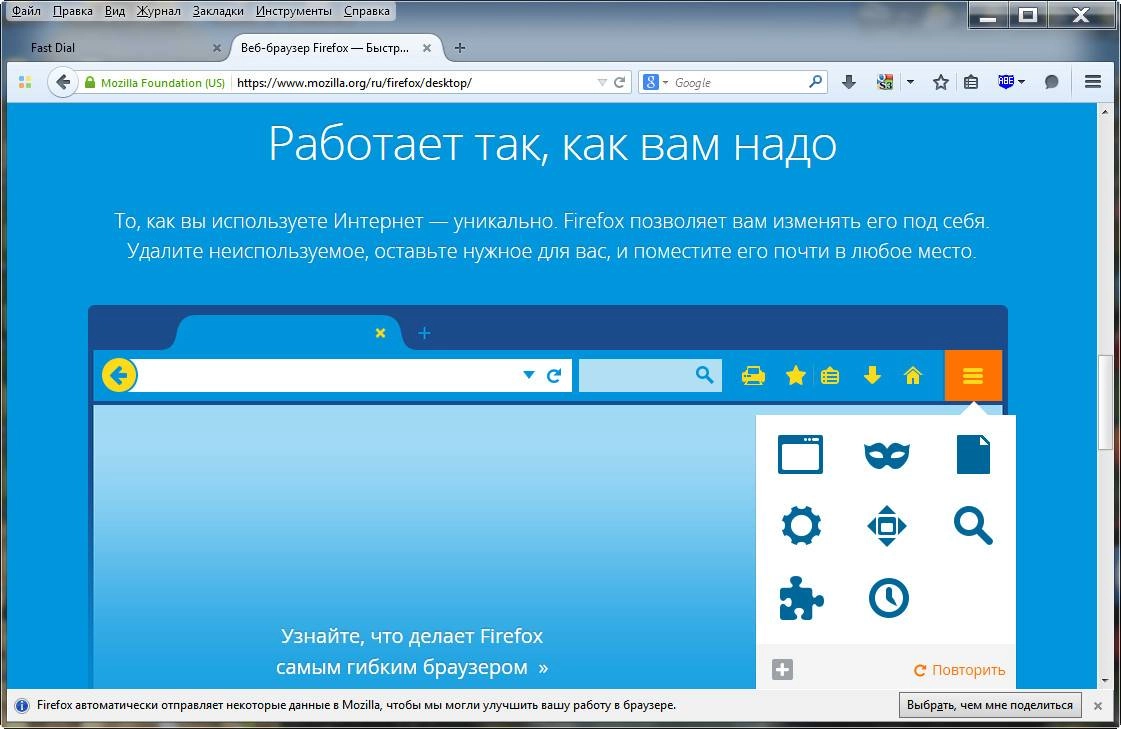Click the illustration's reload icon
Viewport: 1121px width, 729px height.
554,375
